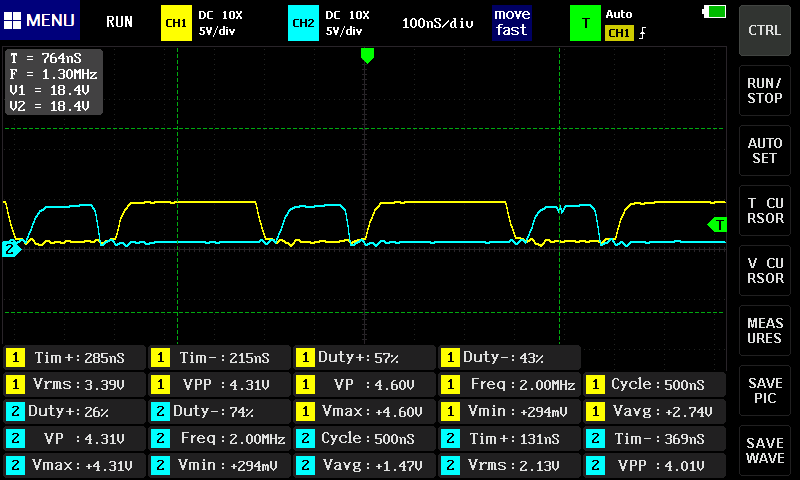Viewport: 800px width, 480px height.
Task: Click the yellow 1 badge beside Freq
Action: [450, 384]
